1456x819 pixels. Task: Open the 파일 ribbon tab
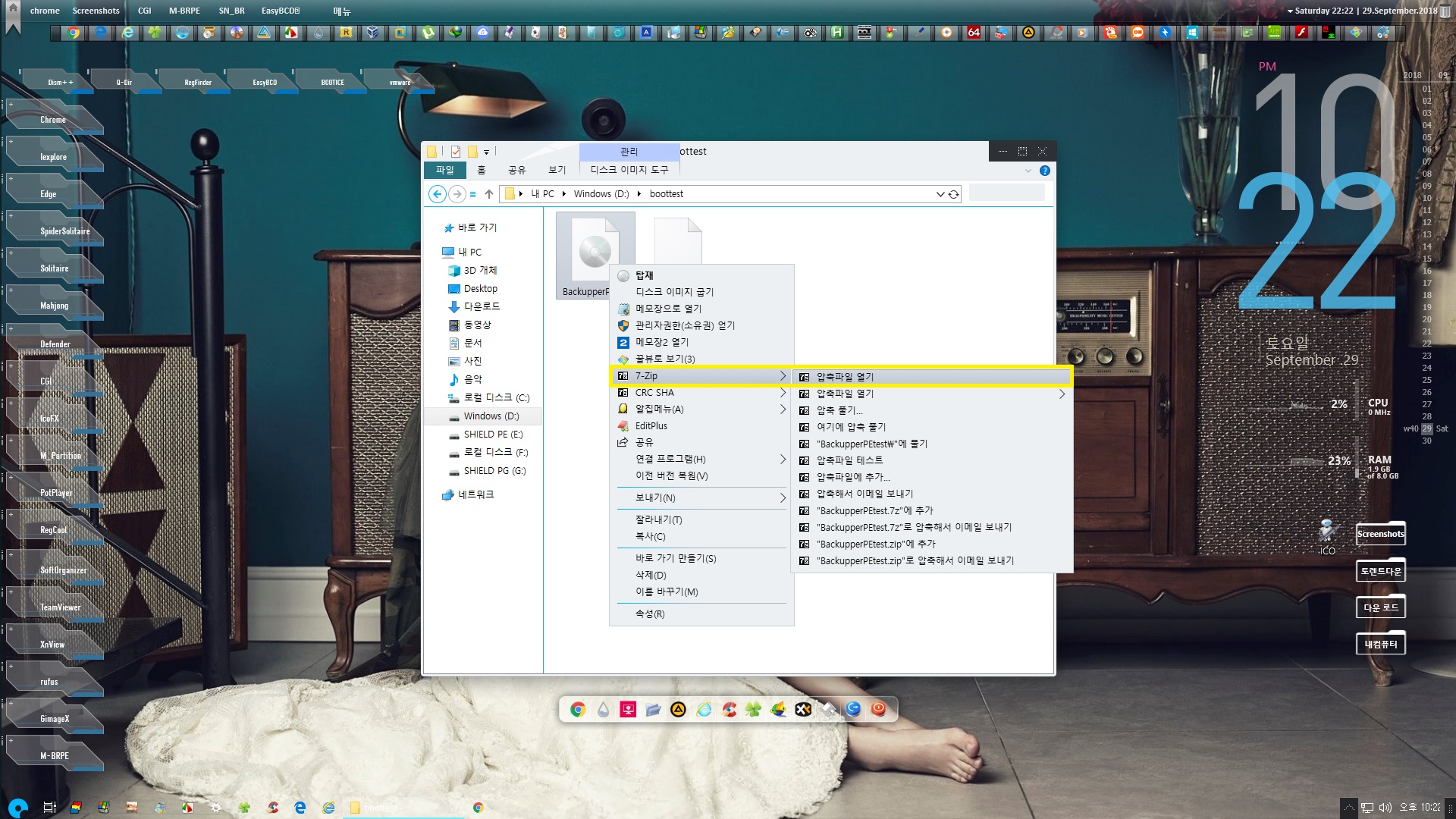(444, 170)
